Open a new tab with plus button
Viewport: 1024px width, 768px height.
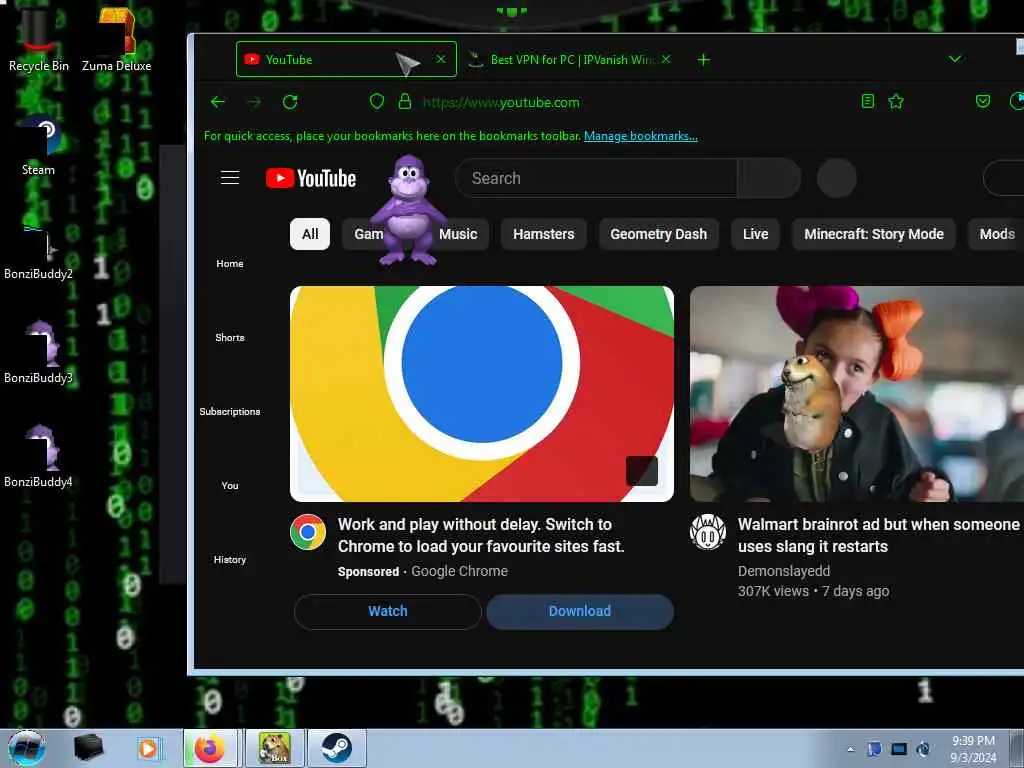703,60
